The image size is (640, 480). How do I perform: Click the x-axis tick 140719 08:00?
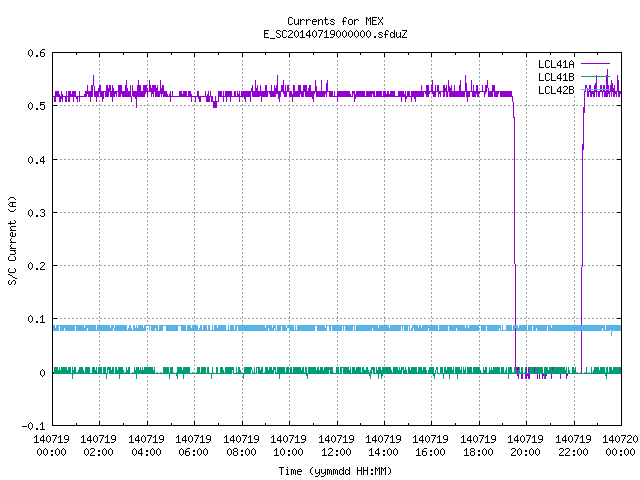(241, 446)
